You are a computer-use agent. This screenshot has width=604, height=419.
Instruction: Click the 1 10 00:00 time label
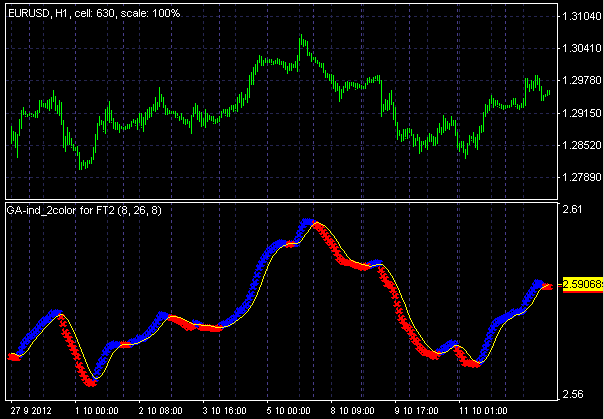click(x=97, y=411)
